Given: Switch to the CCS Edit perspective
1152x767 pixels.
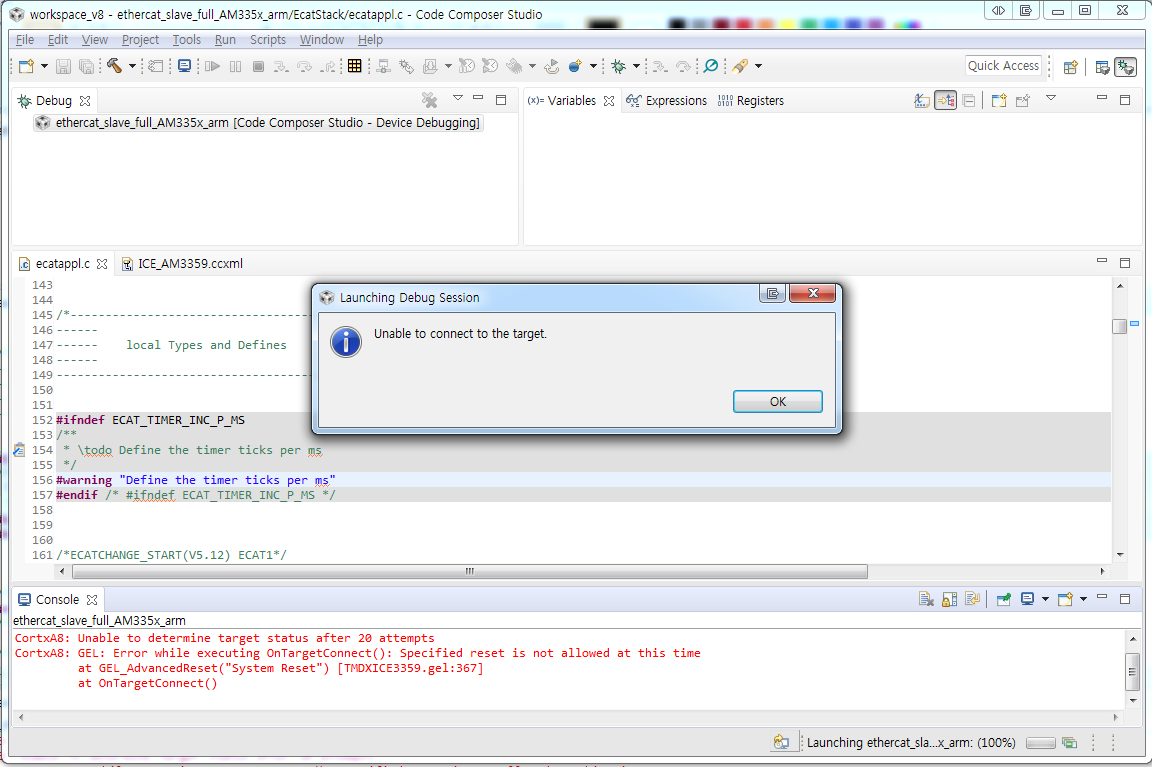Looking at the screenshot, I should click(1102, 67).
